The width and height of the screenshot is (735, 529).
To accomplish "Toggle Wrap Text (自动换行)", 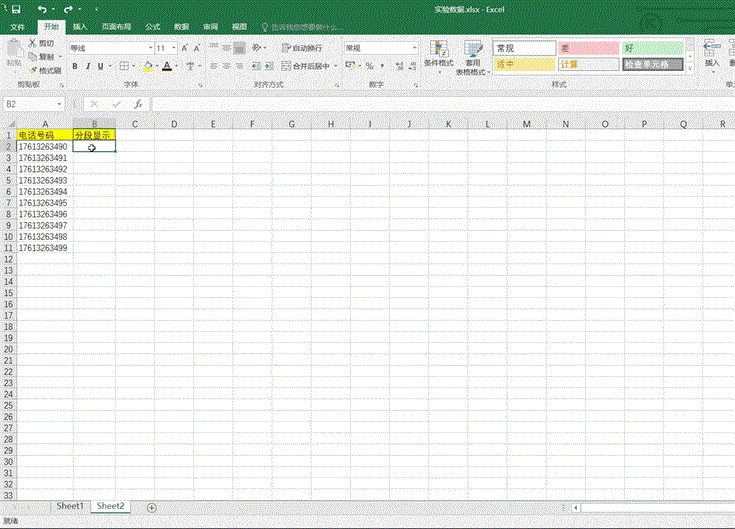I will click(x=301, y=48).
